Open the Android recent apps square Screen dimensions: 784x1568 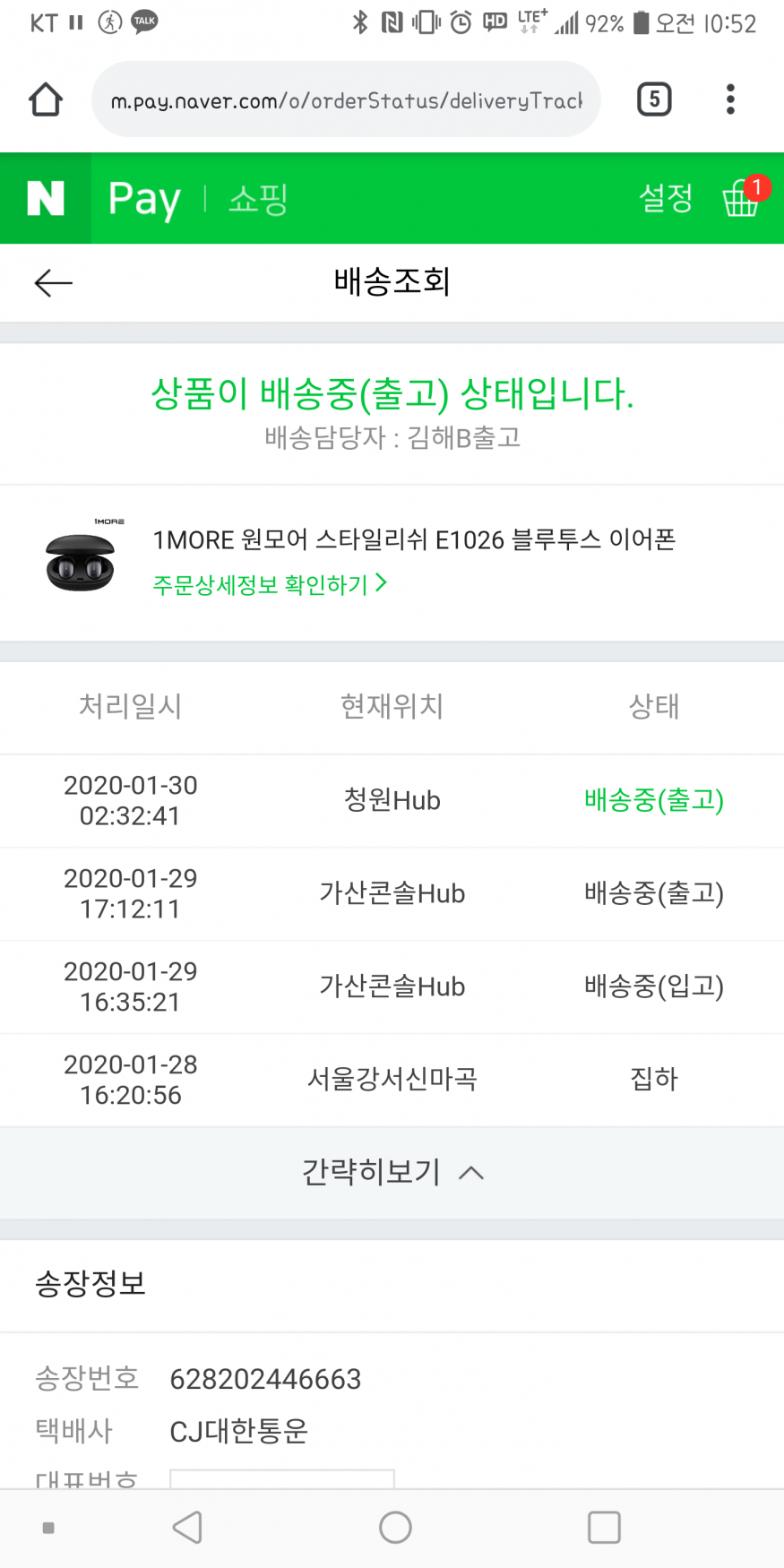[x=604, y=1527]
